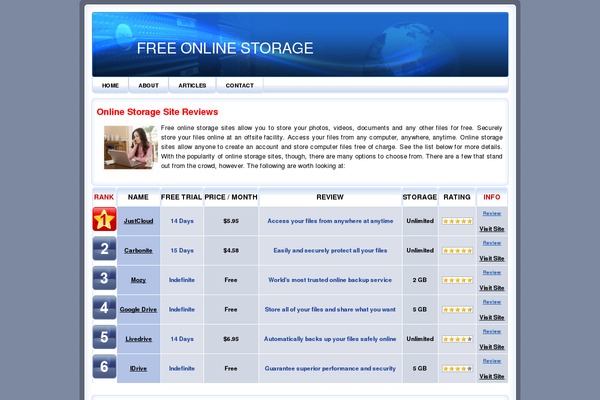The width and height of the screenshot is (600, 400).
Task: Open the Review link in Google Drive row
Action: tap(492, 302)
